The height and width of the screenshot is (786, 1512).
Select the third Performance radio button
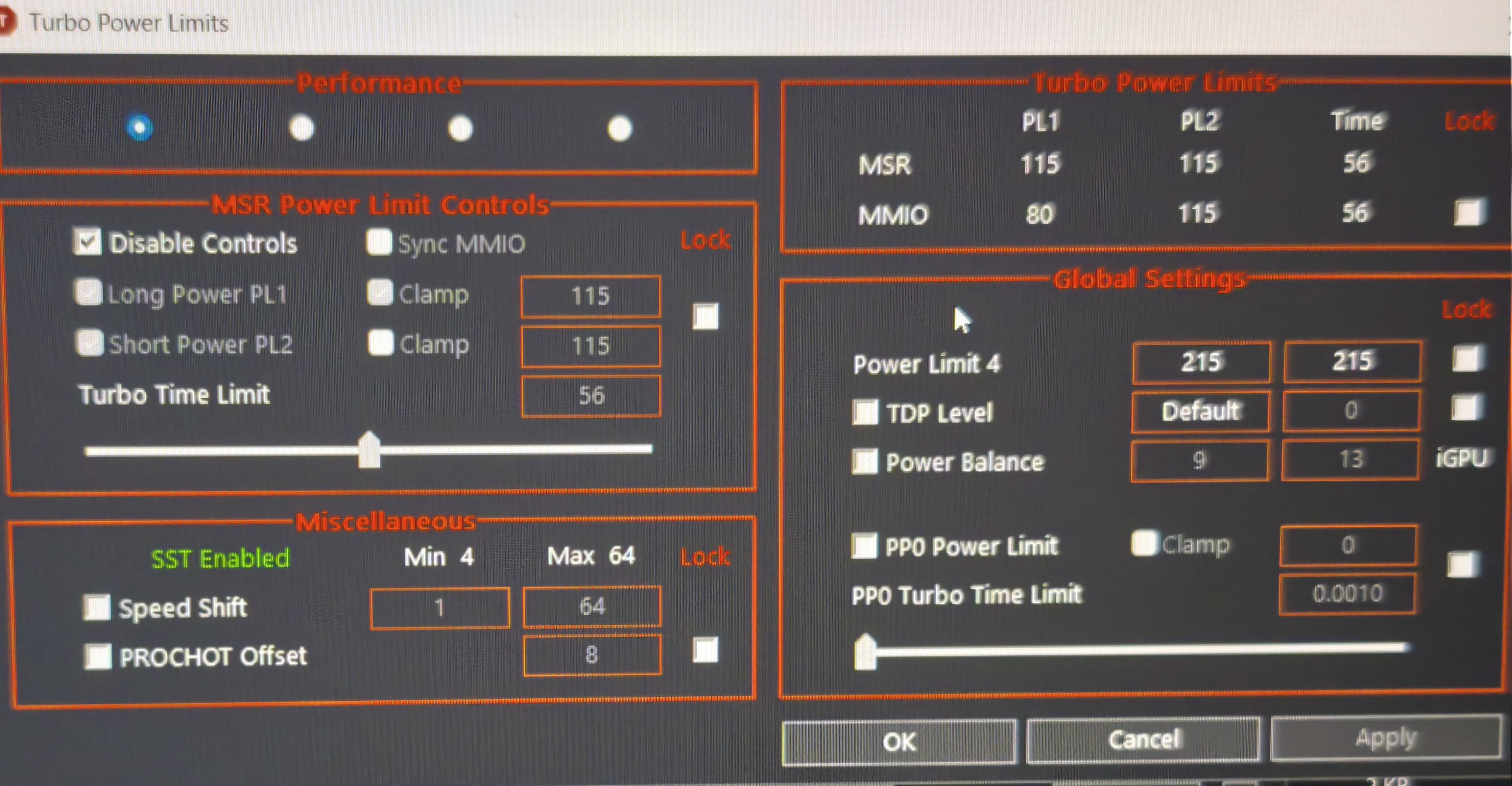coord(461,128)
